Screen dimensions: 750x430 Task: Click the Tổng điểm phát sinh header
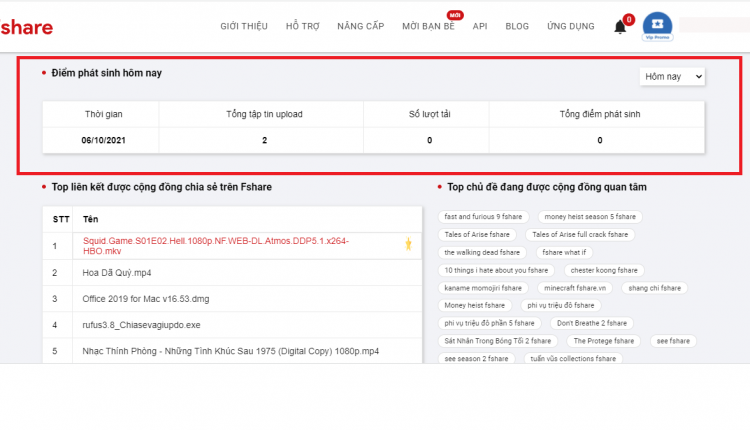pyautogui.click(x=600, y=114)
